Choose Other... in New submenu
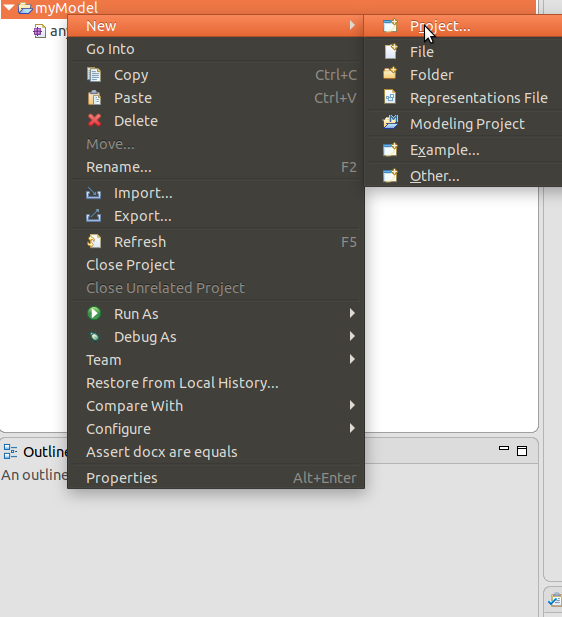This screenshot has height=617, width=562. 463,176
